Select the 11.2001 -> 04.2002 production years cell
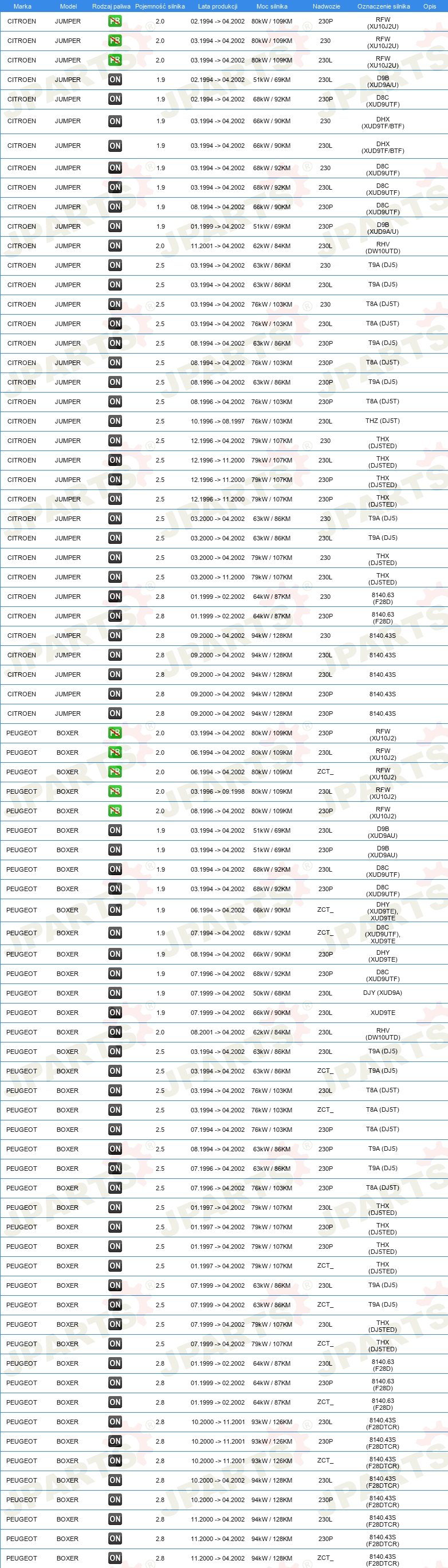 [x=217, y=246]
